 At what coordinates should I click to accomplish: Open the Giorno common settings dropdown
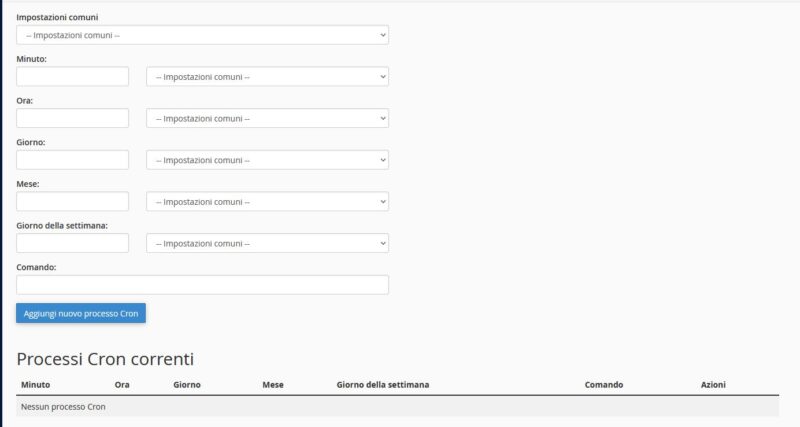[x=267, y=160]
